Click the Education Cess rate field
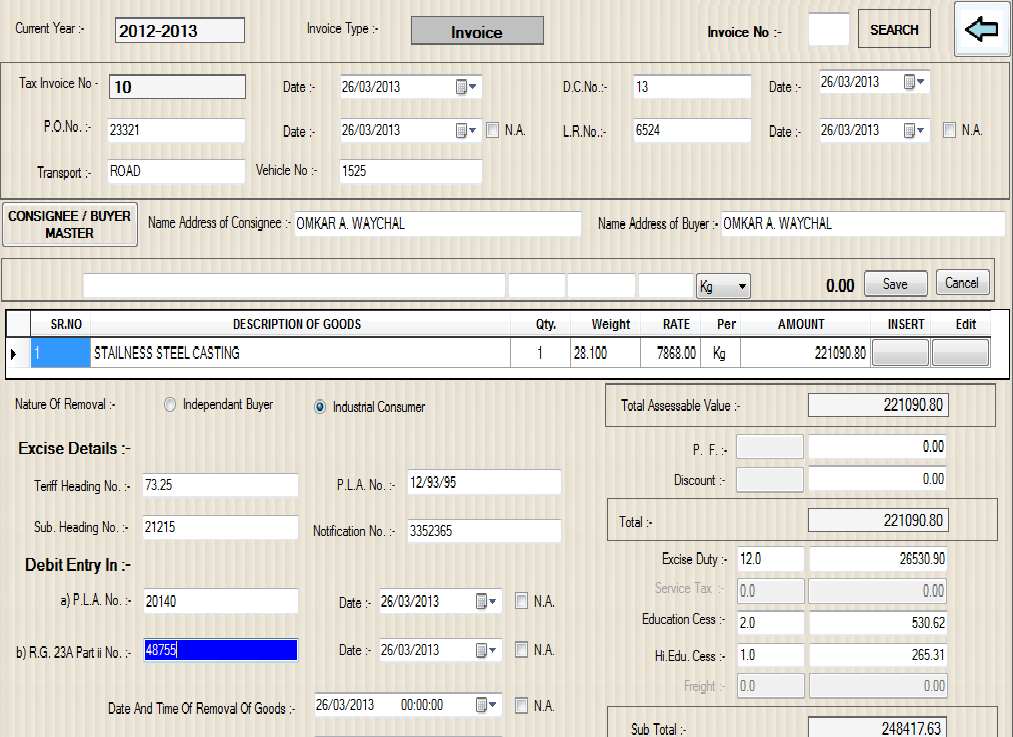Viewport: 1013px width, 737px height. point(771,623)
